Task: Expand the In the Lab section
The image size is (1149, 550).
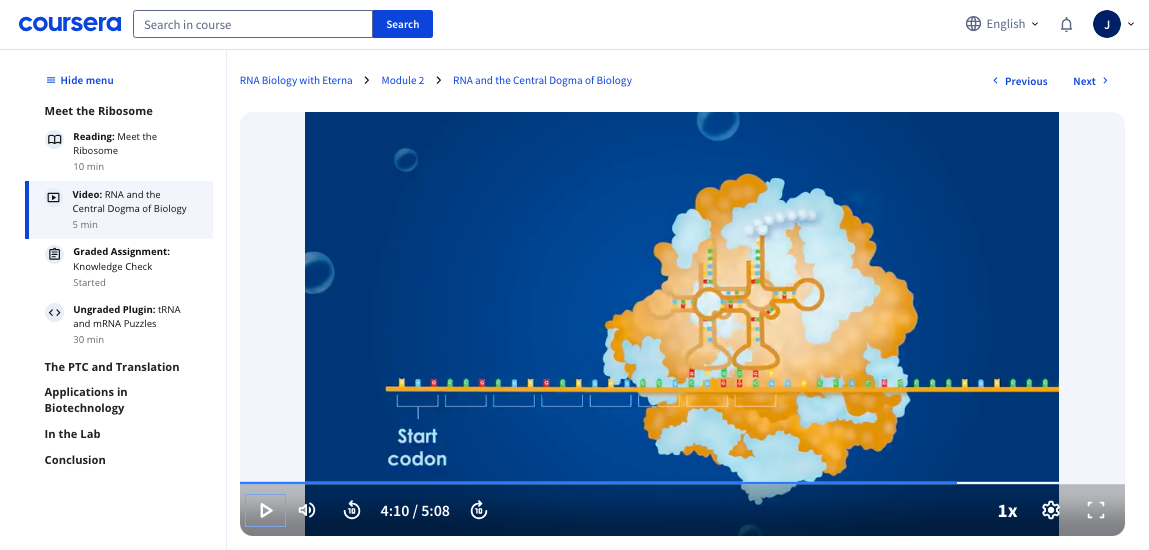Action: point(73,434)
